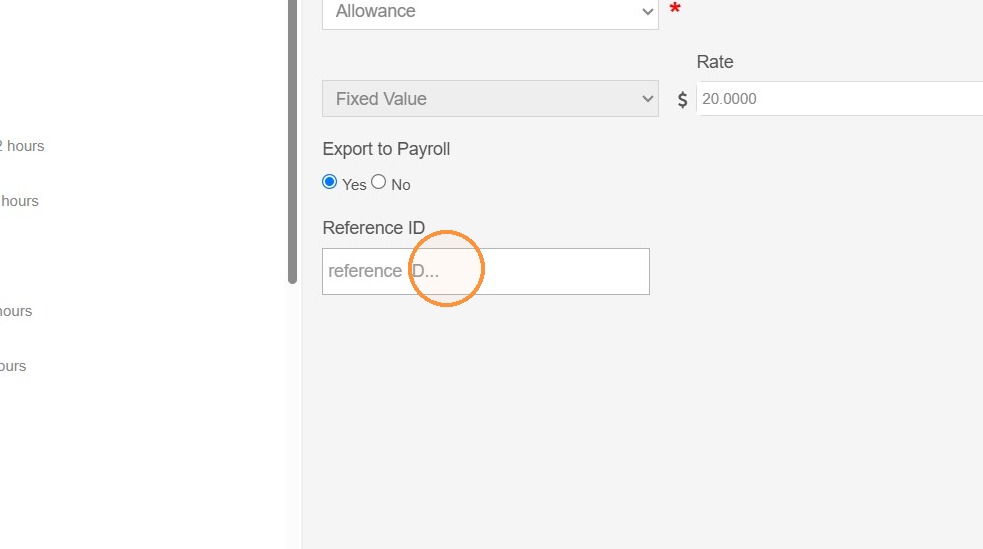Click into the Reference ID text box
983x549 pixels.
click(486, 271)
